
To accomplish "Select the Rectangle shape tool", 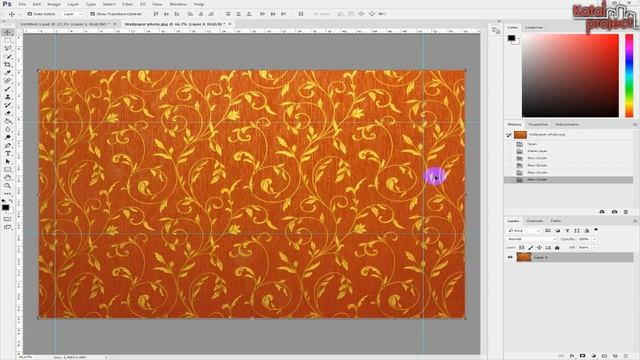I will 8,170.
